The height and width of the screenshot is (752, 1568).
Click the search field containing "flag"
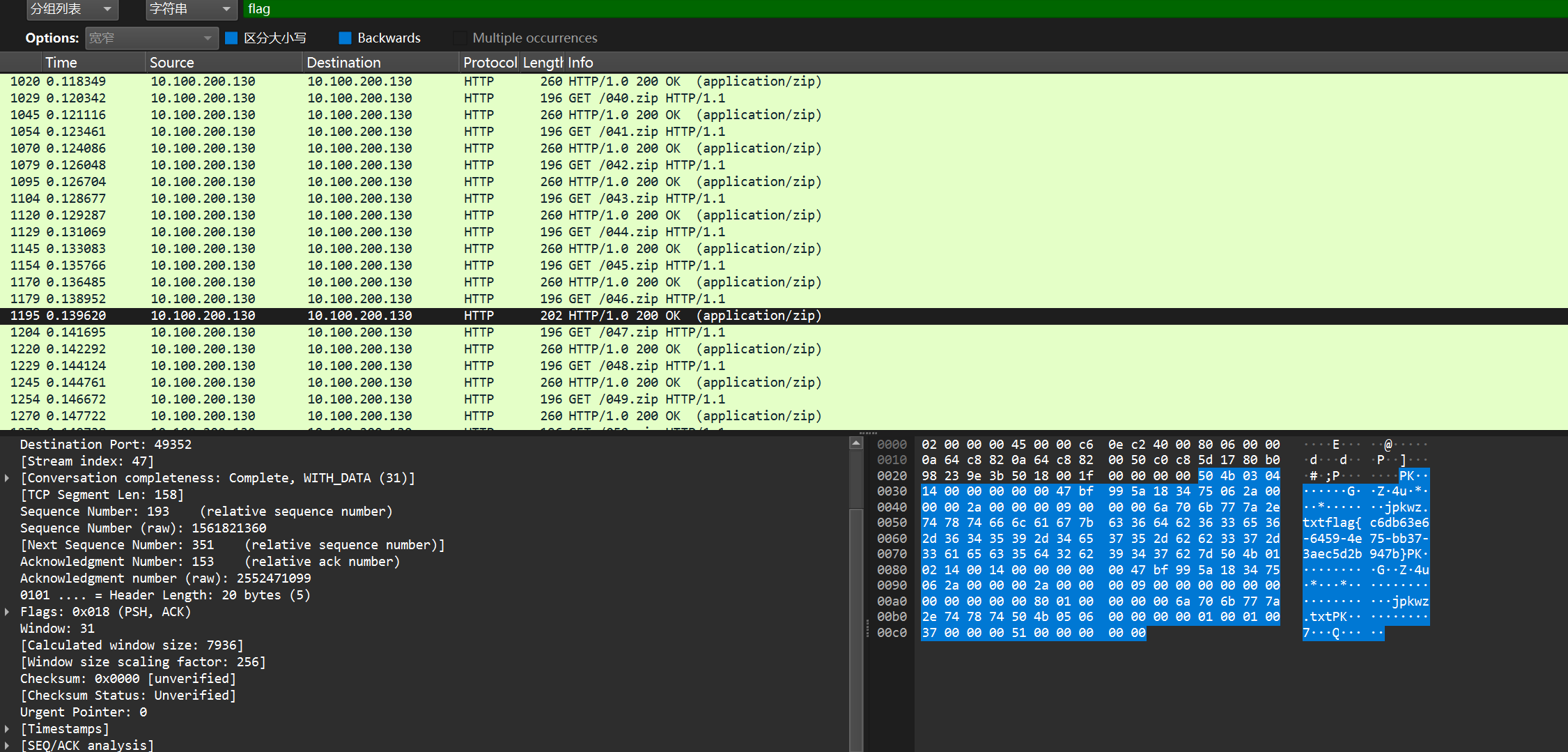[x=904, y=9]
